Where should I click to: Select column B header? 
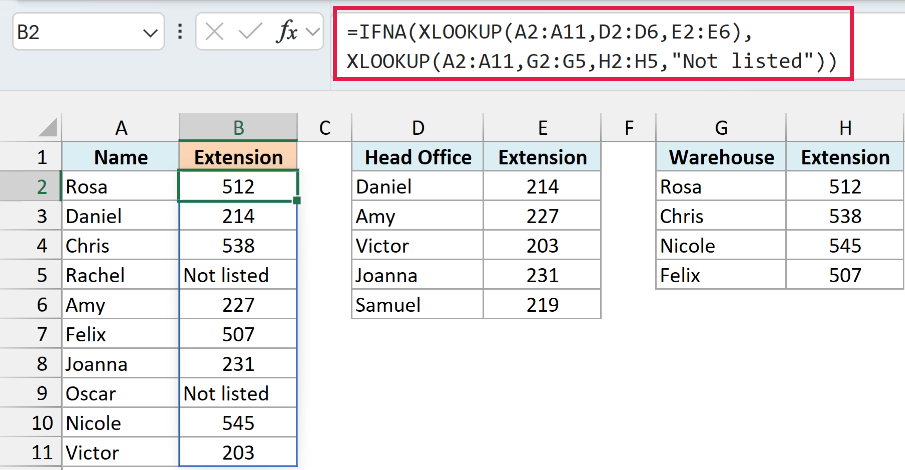[x=238, y=128]
